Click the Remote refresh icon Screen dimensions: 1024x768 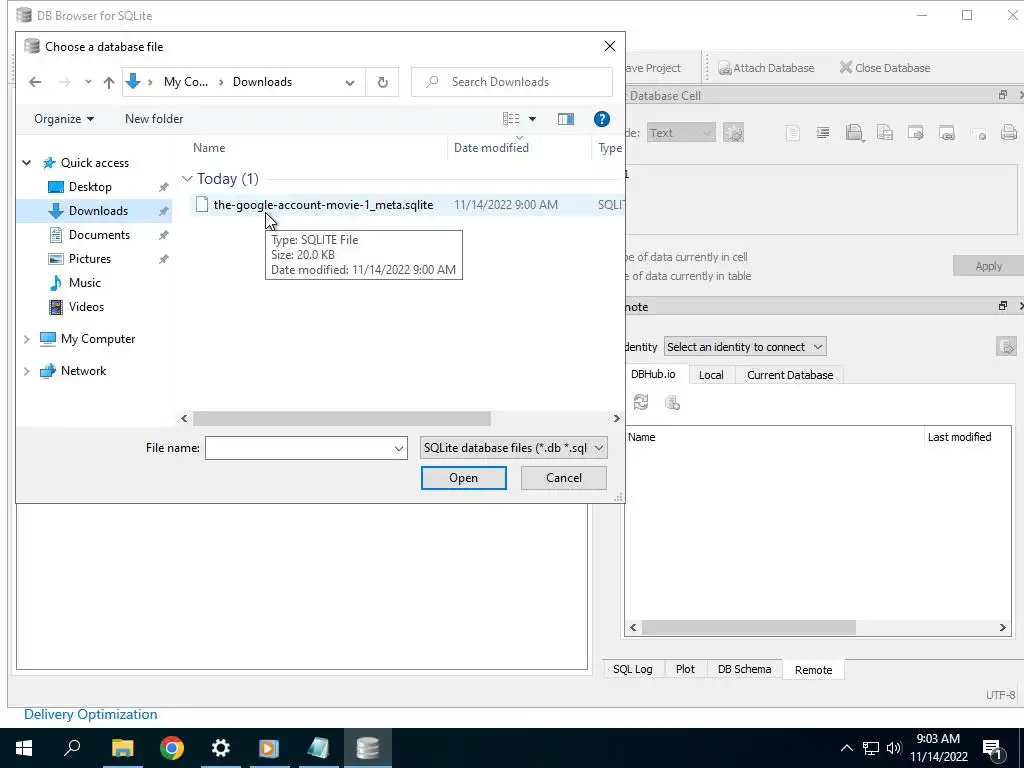coord(641,402)
